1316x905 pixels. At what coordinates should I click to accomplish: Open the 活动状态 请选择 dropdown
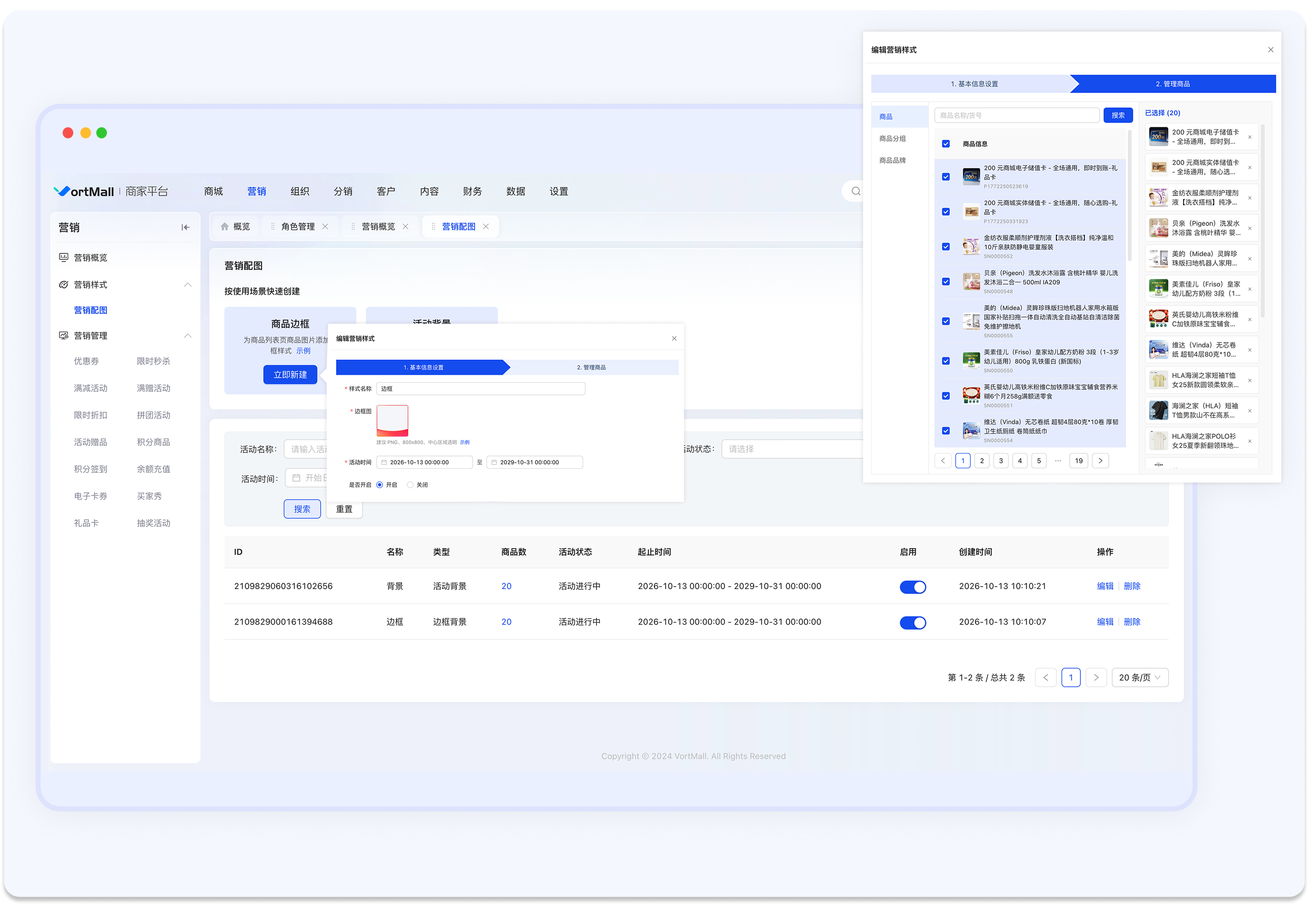pos(793,449)
